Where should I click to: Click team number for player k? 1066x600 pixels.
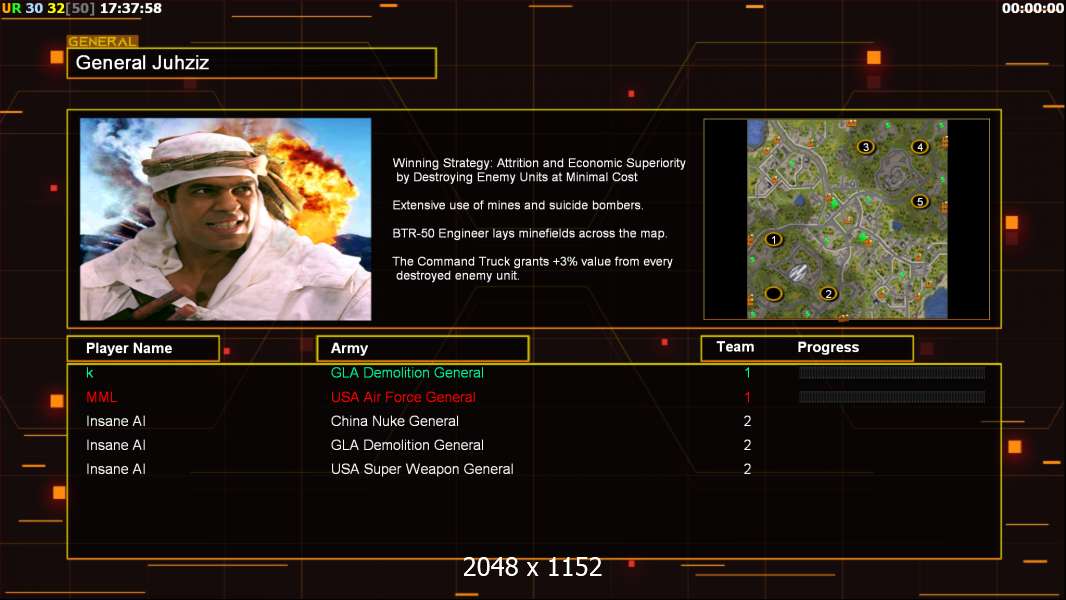[x=747, y=372]
